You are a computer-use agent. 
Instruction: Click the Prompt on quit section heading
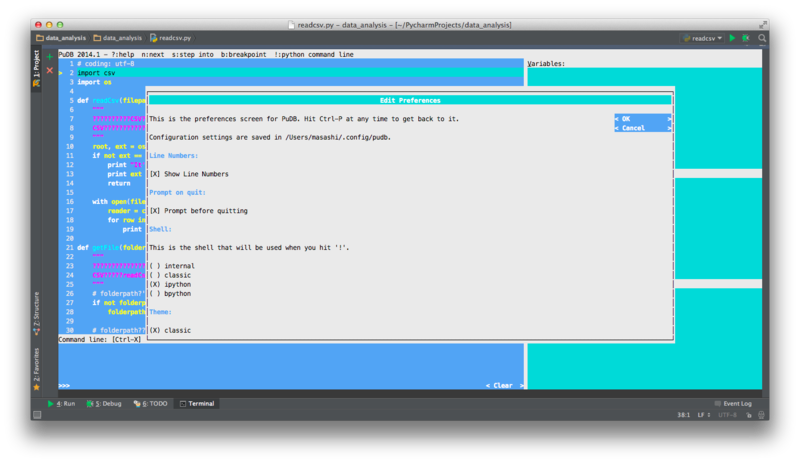point(177,192)
